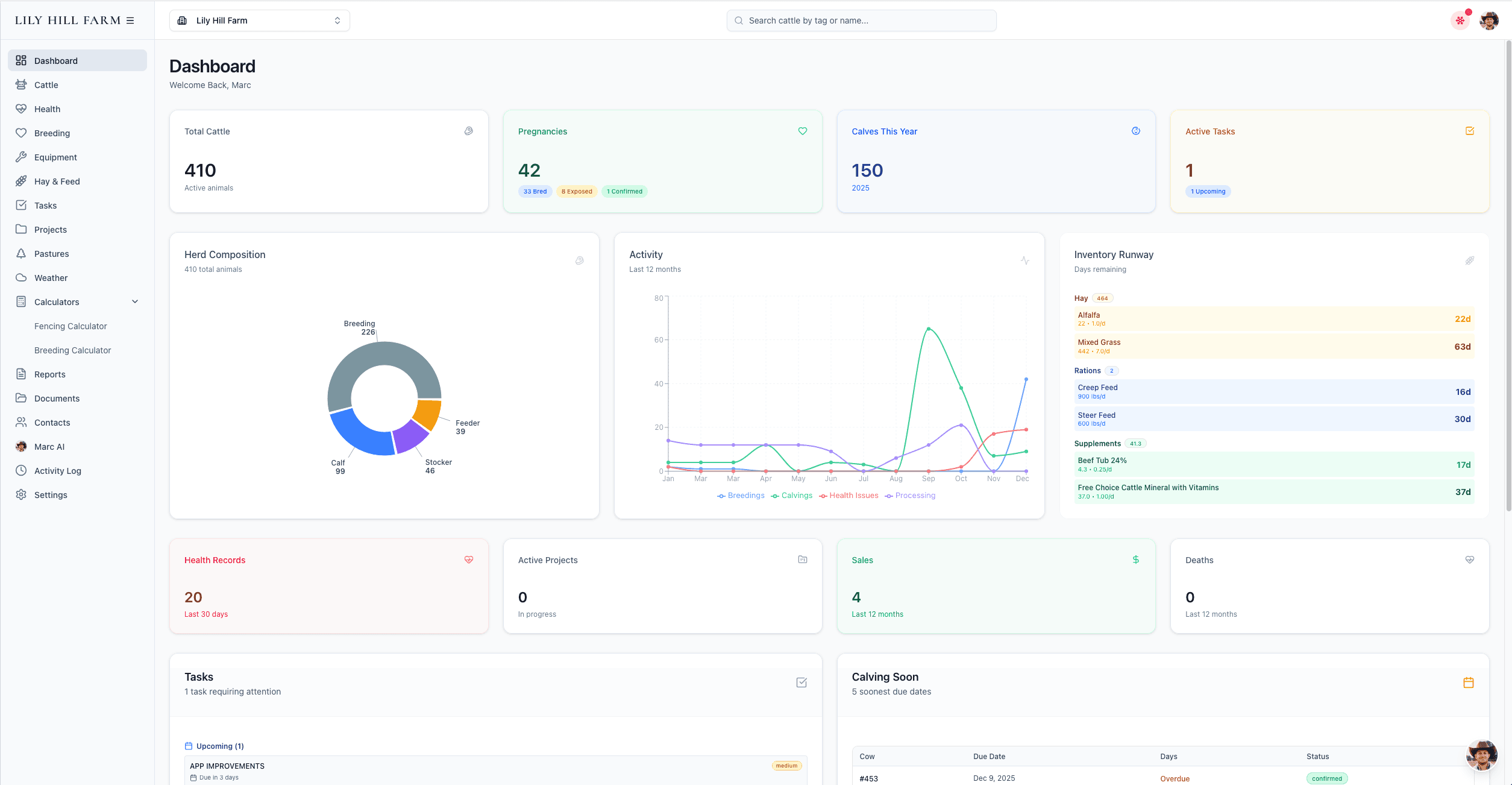Collapse the Upcoming tasks group
Image resolution: width=1512 pixels, height=785 pixels.
click(x=215, y=746)
